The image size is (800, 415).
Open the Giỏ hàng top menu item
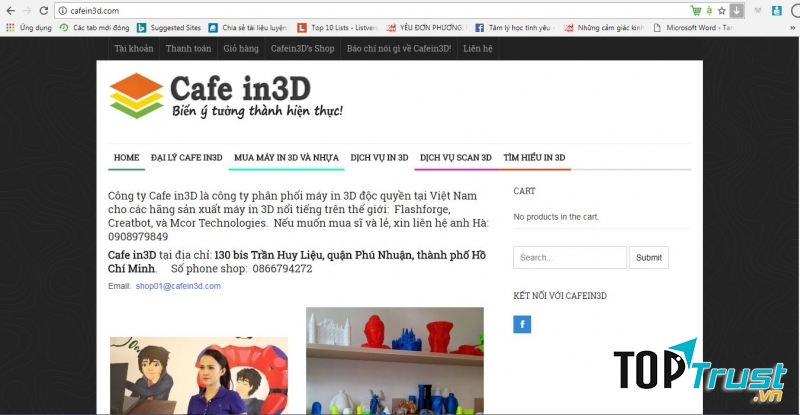point(241,48)
